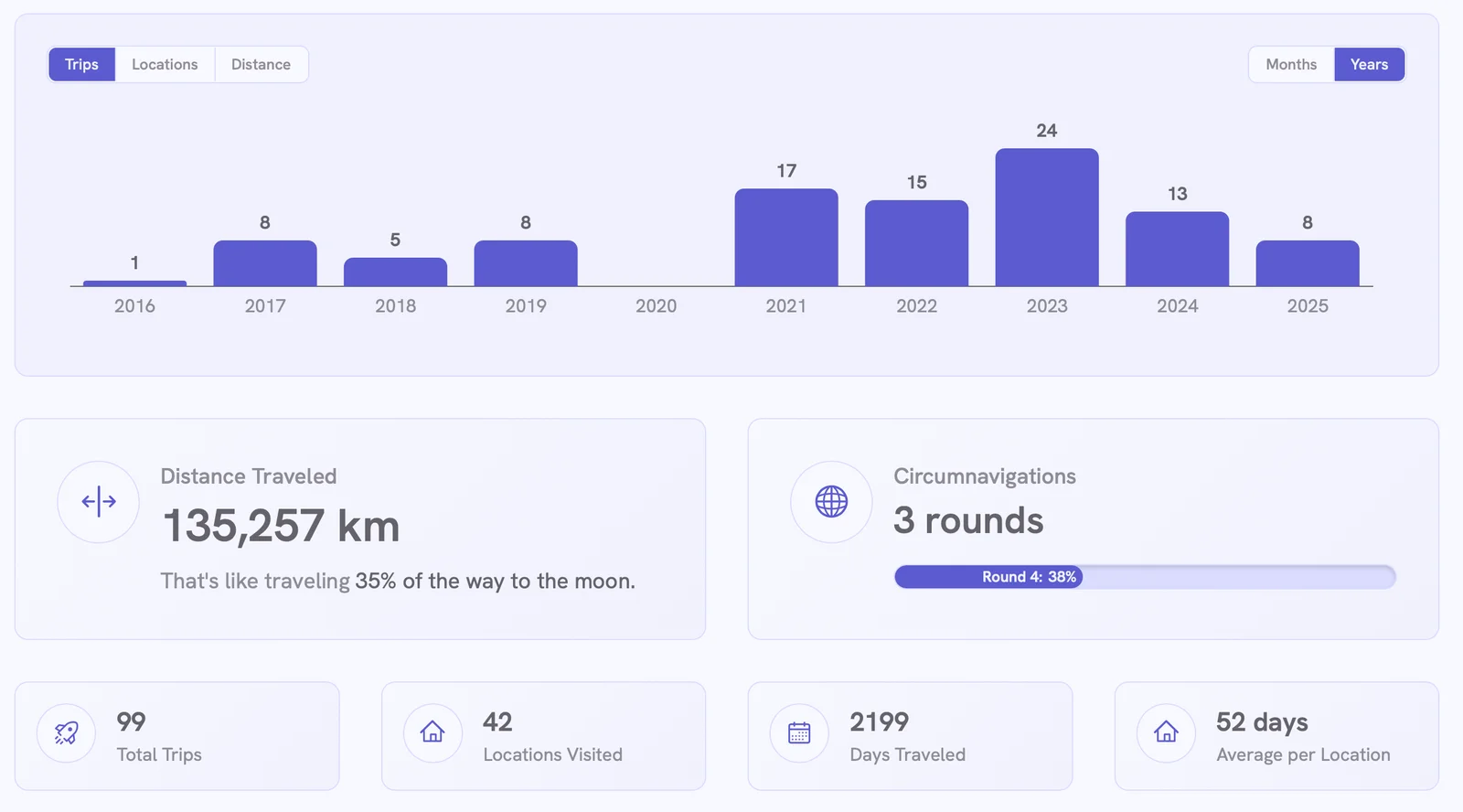Click the Round 4: 38% progress bar
Viewport: 1463px width, 812px height.
tap(1145, 577)
